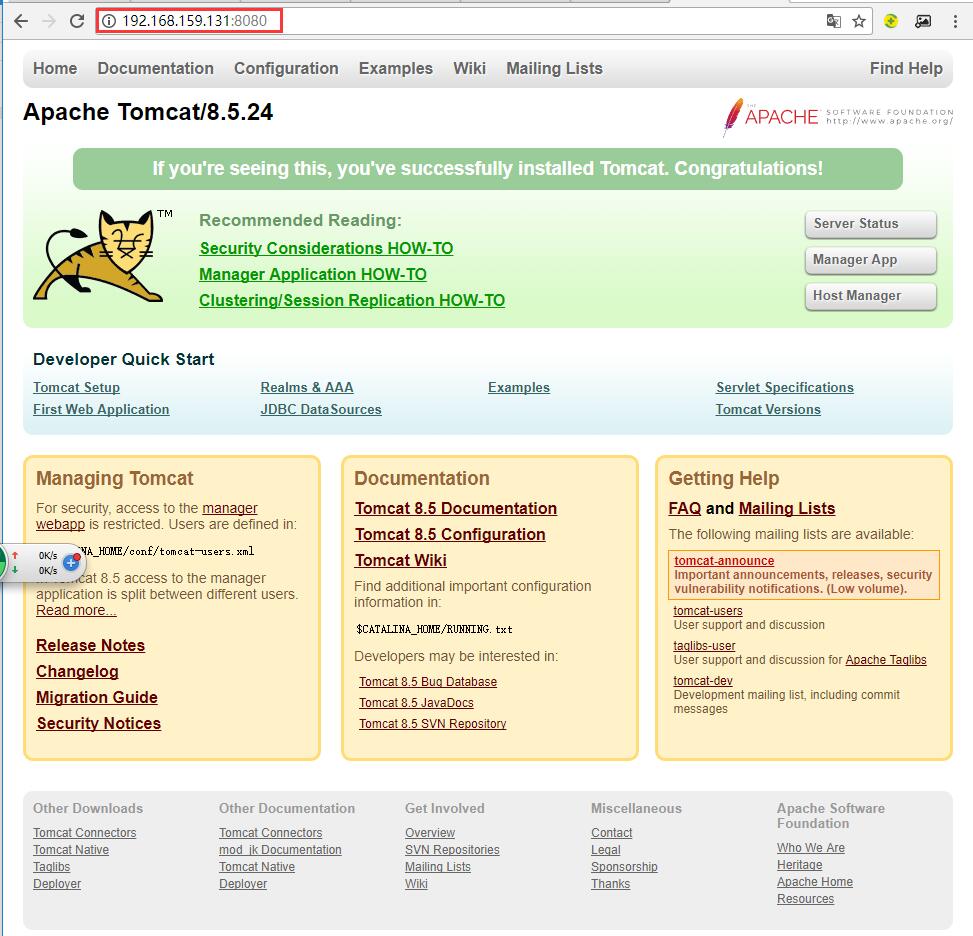This screenshot has height=936, width=973.
Task: Open Find Help in the navigation bar
Action: pos(906,68)
